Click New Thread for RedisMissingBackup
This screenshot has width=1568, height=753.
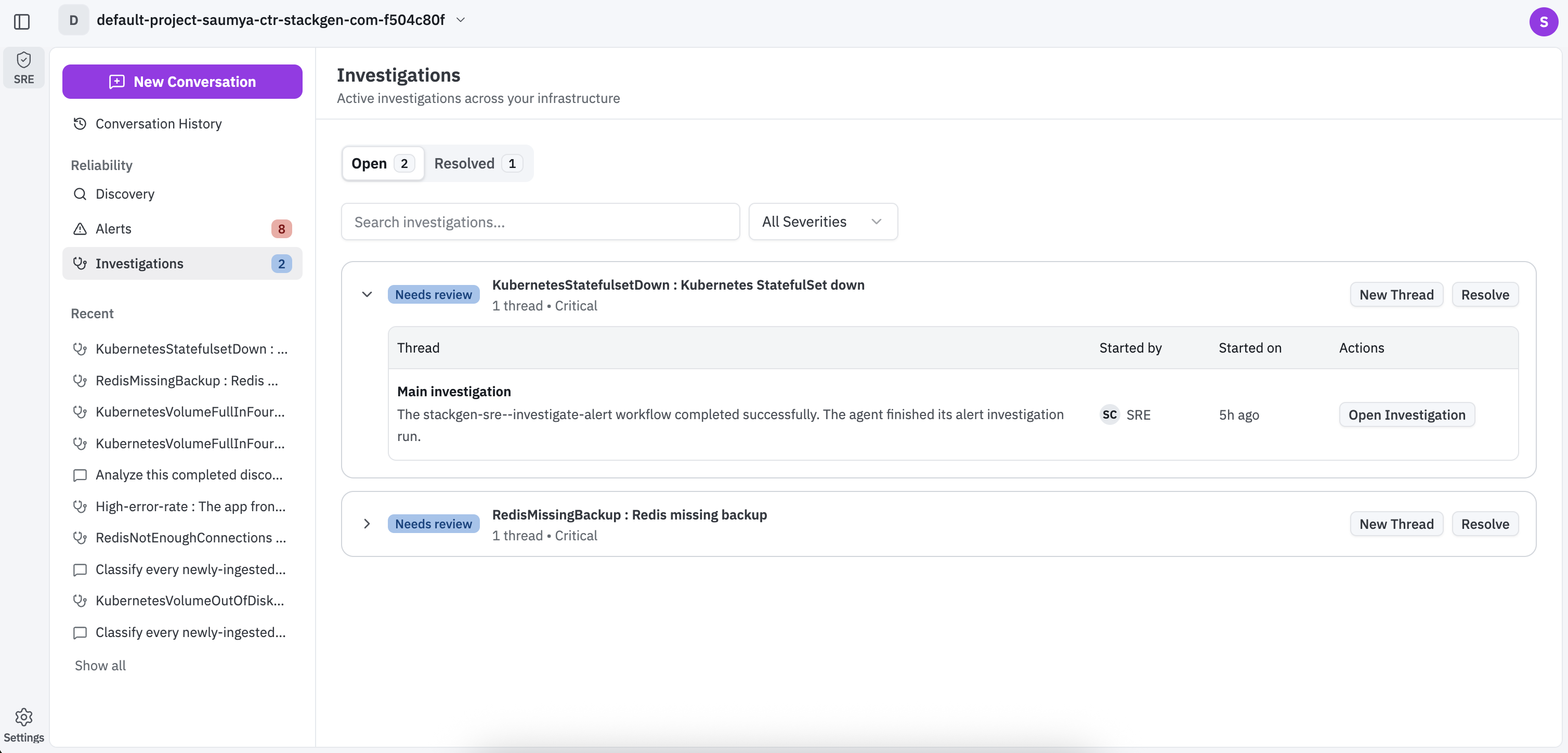point(1396,524)
